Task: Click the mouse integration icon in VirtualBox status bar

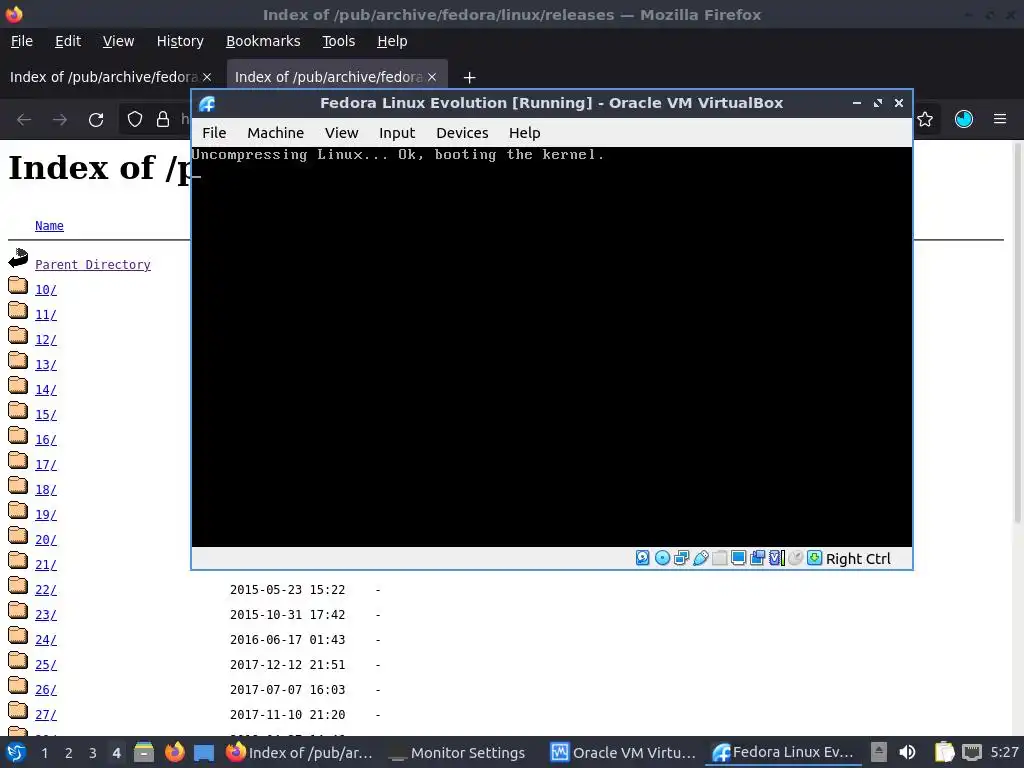Action: (x=795, y=558)
